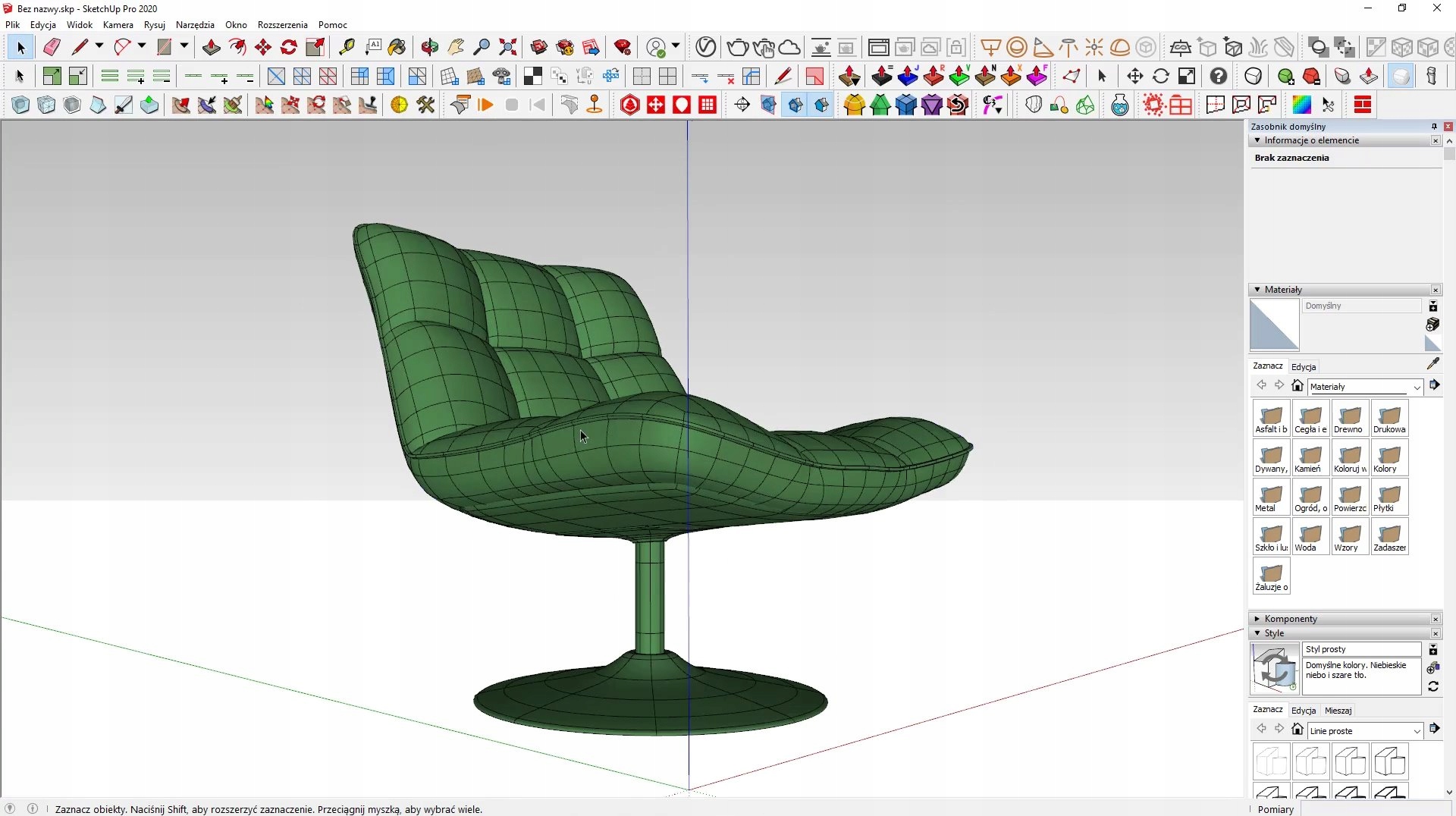Open the Materiały library dropdown
1456x816 pixels.
[x=1416, y=388]
